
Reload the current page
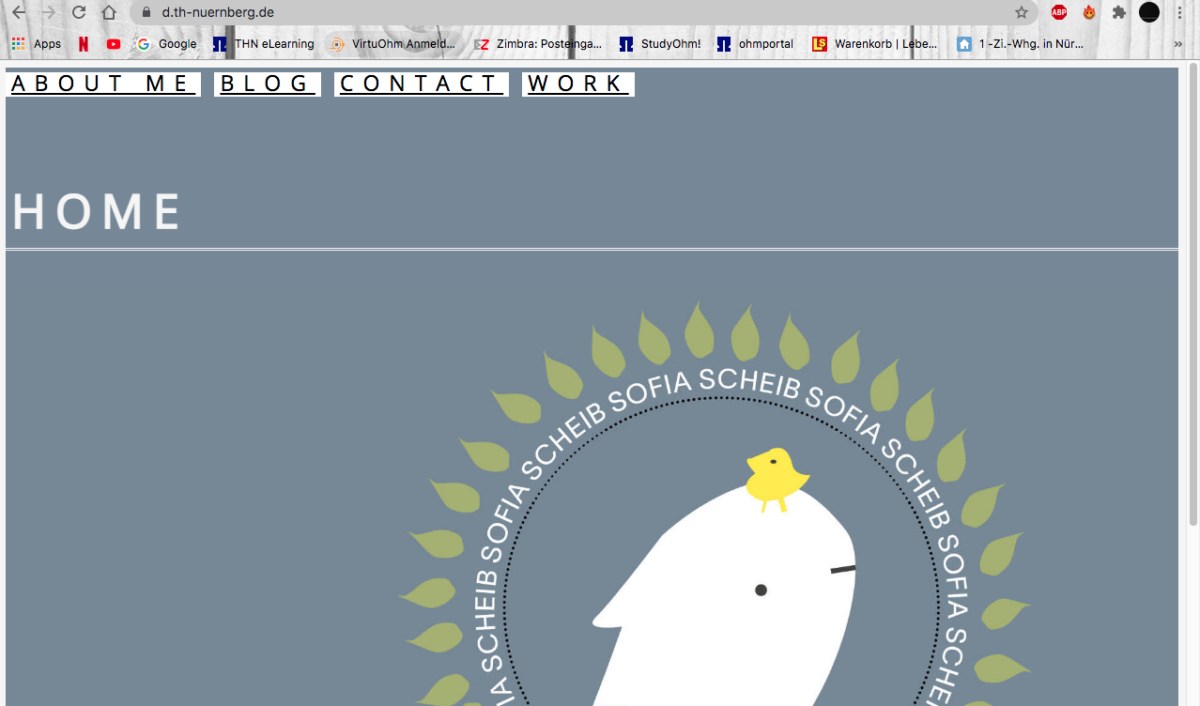tap(79, 13)
